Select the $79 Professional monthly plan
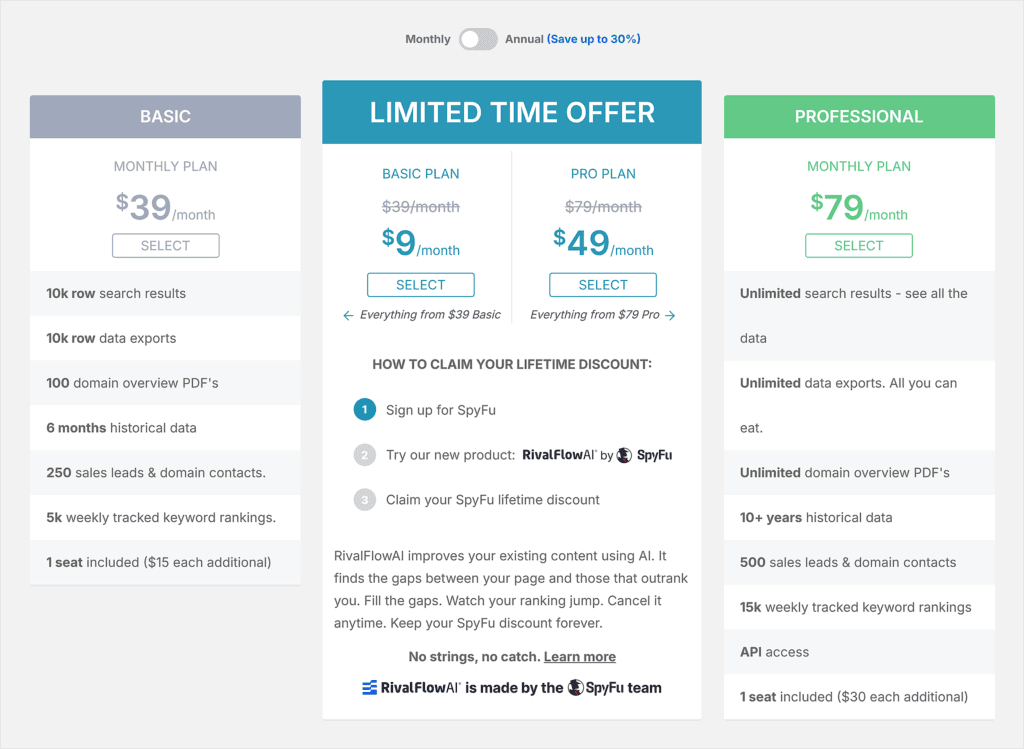Viewport: 1024px width, 749px height. coord(858,245)
